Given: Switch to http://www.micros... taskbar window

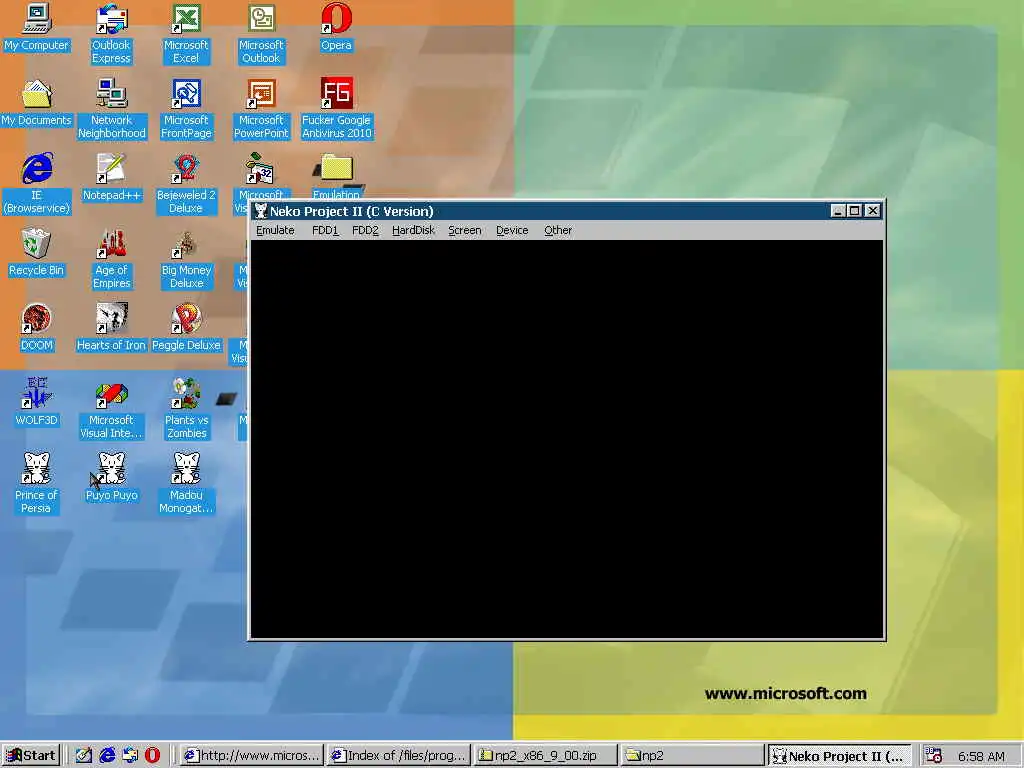Looking at the screenshot, I should pos(251,756).
